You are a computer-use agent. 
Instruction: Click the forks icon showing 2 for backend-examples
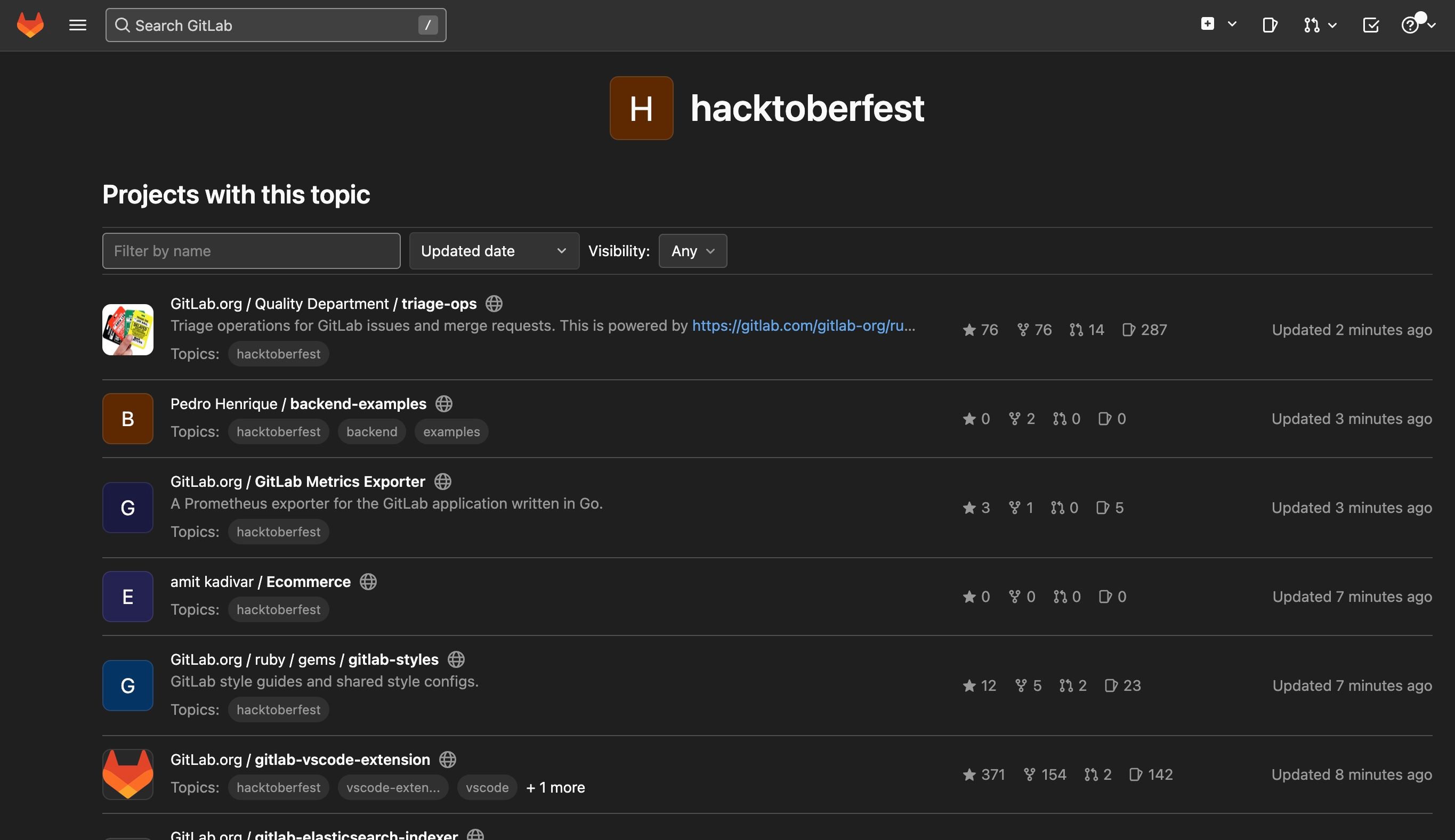pyautogui.click(x=1014, y=418)
